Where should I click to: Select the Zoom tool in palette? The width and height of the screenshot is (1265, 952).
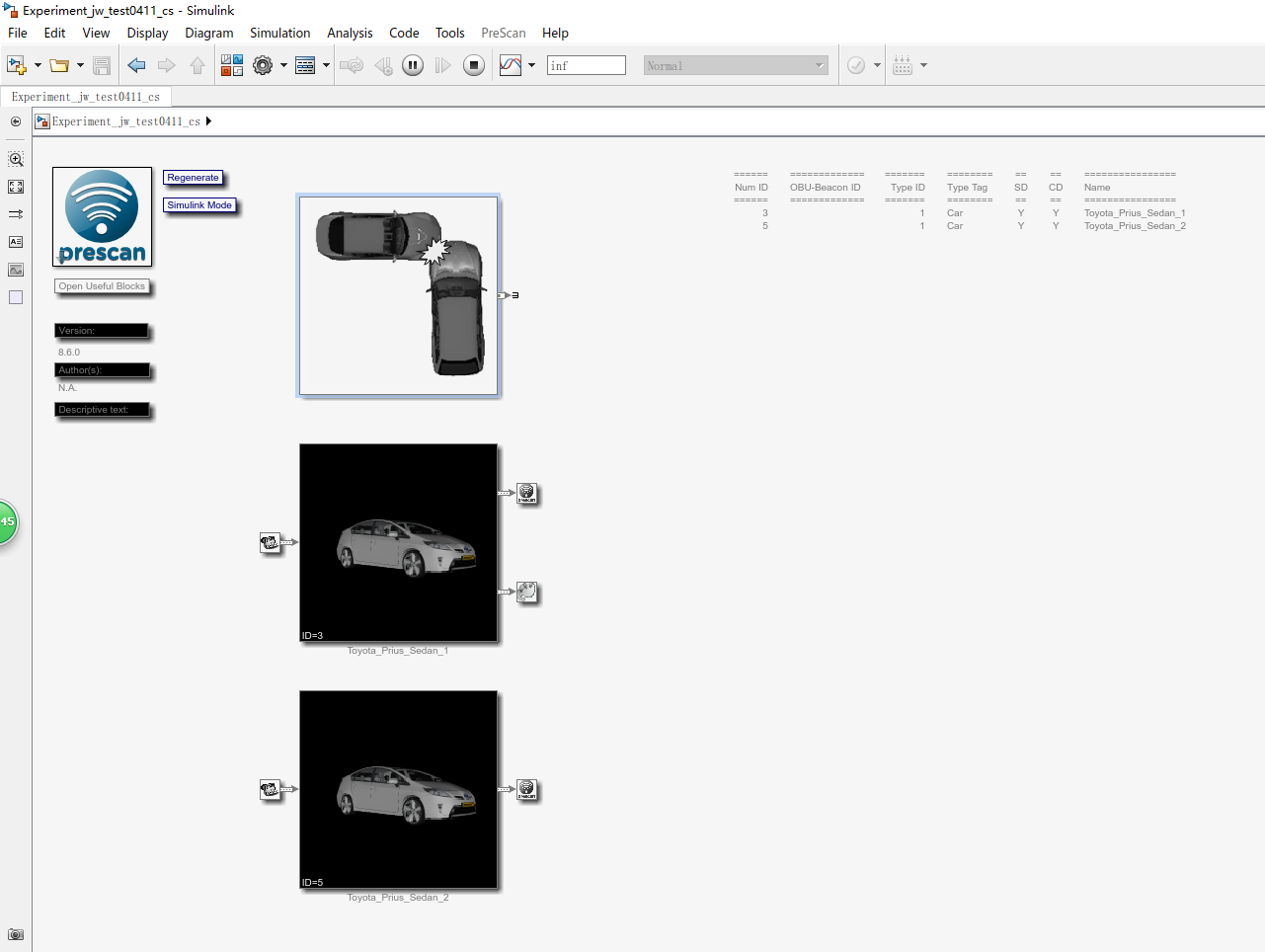pyautogui.click(x=16, y=159)
